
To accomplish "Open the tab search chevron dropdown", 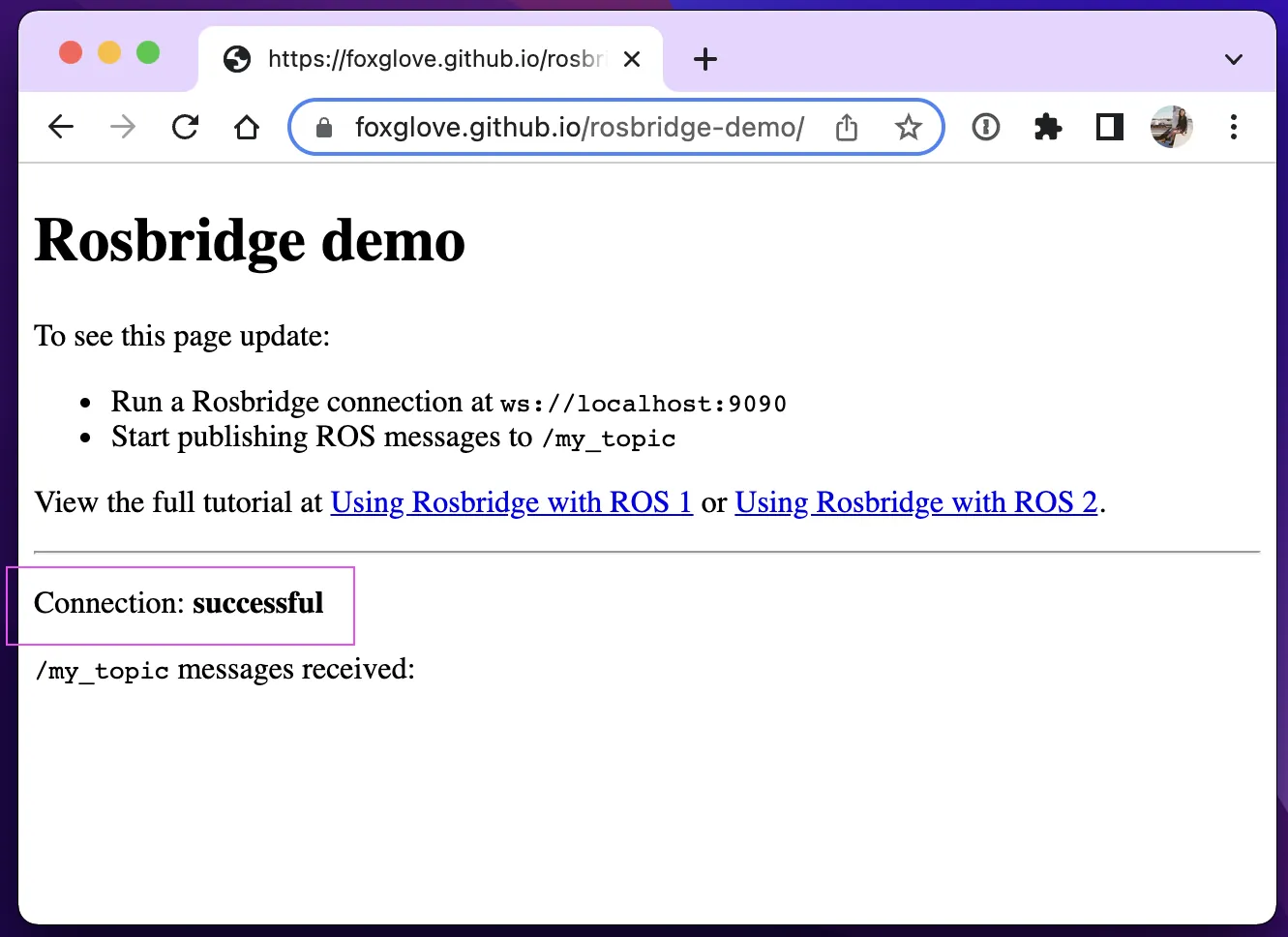I will (x=1233, y=59).
